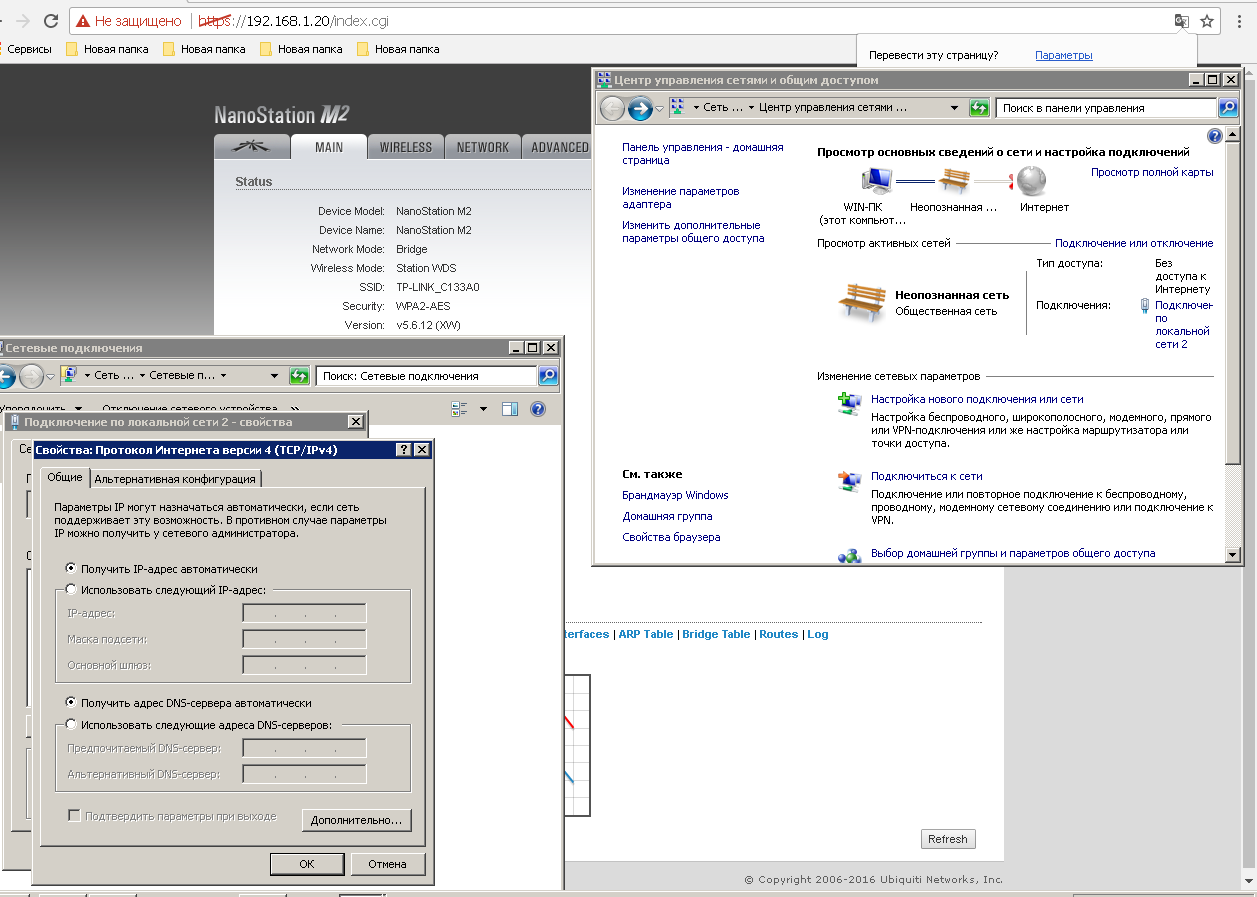Switch to the WIRELESS tab
The width and height of the screenshot is (1257, 897).
click(x=406, y=147)
